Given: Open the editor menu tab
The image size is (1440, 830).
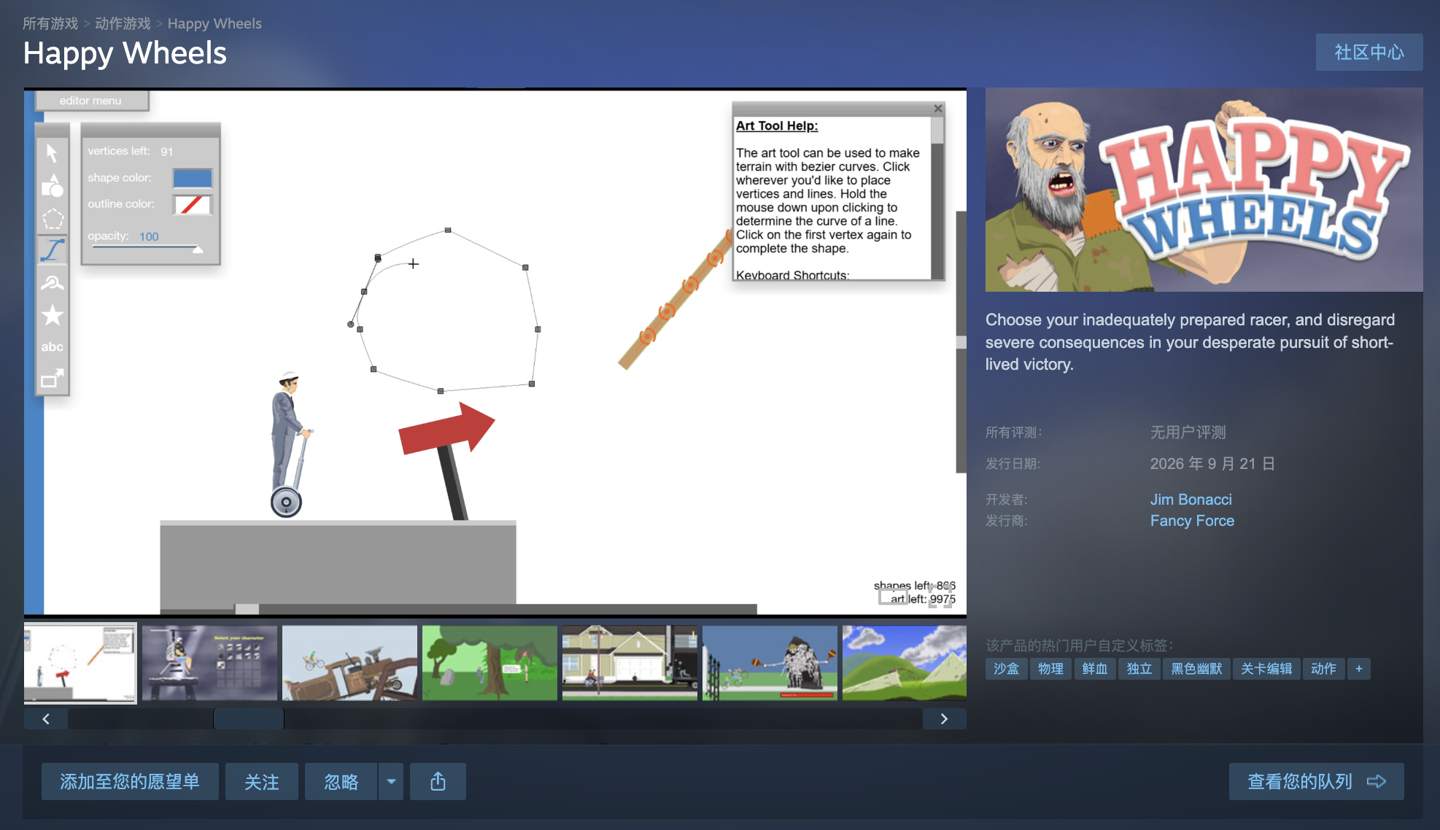Looking at the screenshot, I should tap(91, 100).
